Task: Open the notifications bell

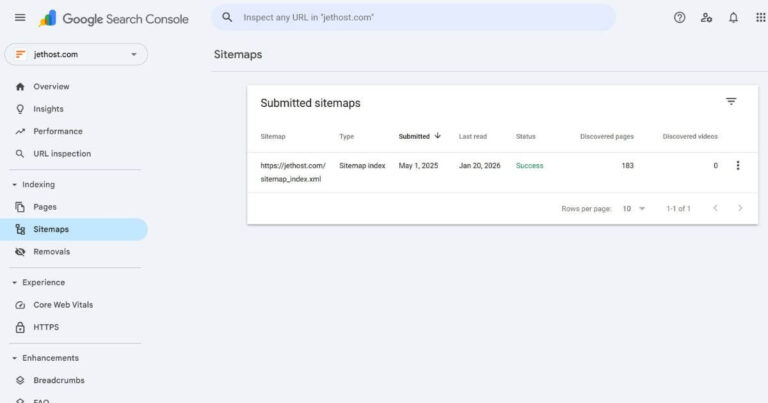Action: pyautogui.click(x=733, y=18)
